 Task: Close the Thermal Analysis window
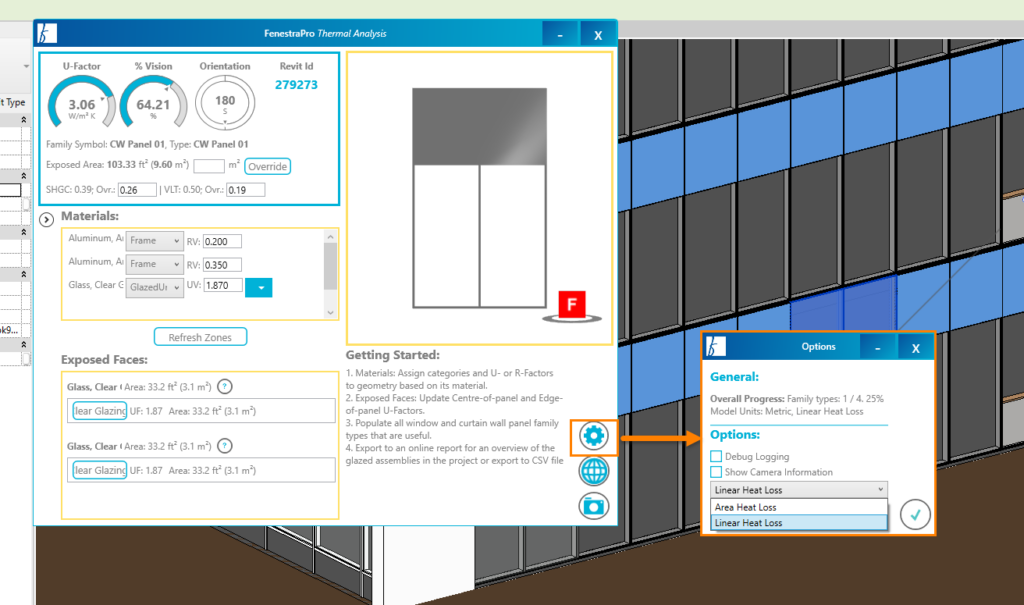(598, 35)
